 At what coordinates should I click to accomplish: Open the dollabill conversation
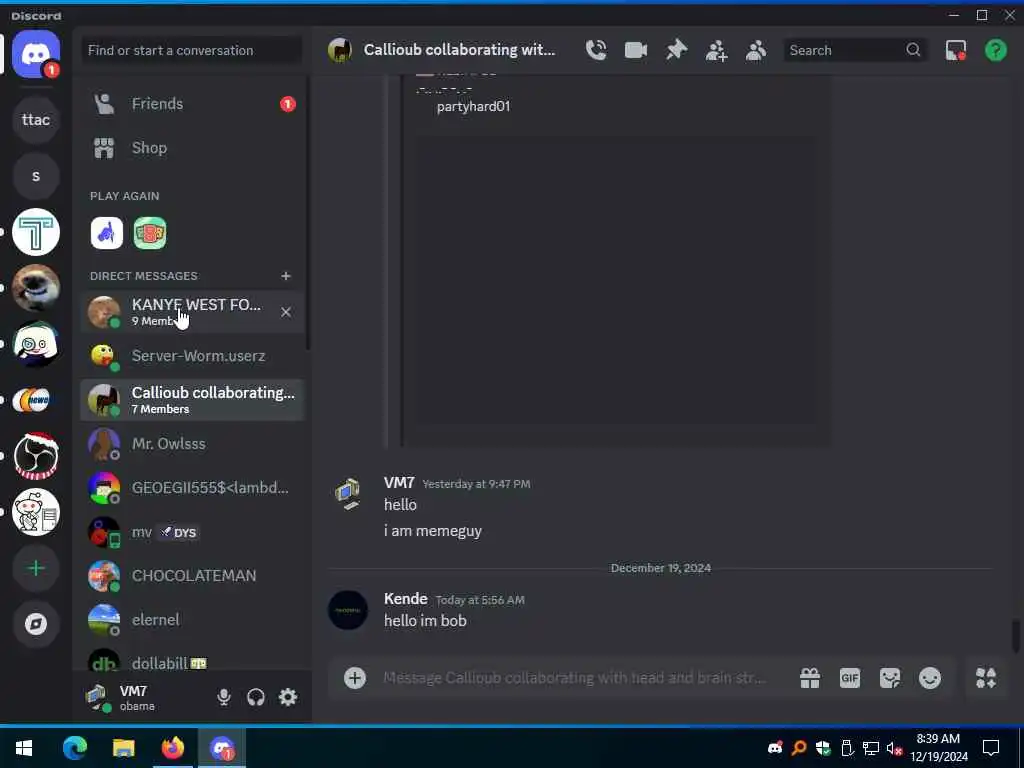pyautogui.click(x=192, y=661)
